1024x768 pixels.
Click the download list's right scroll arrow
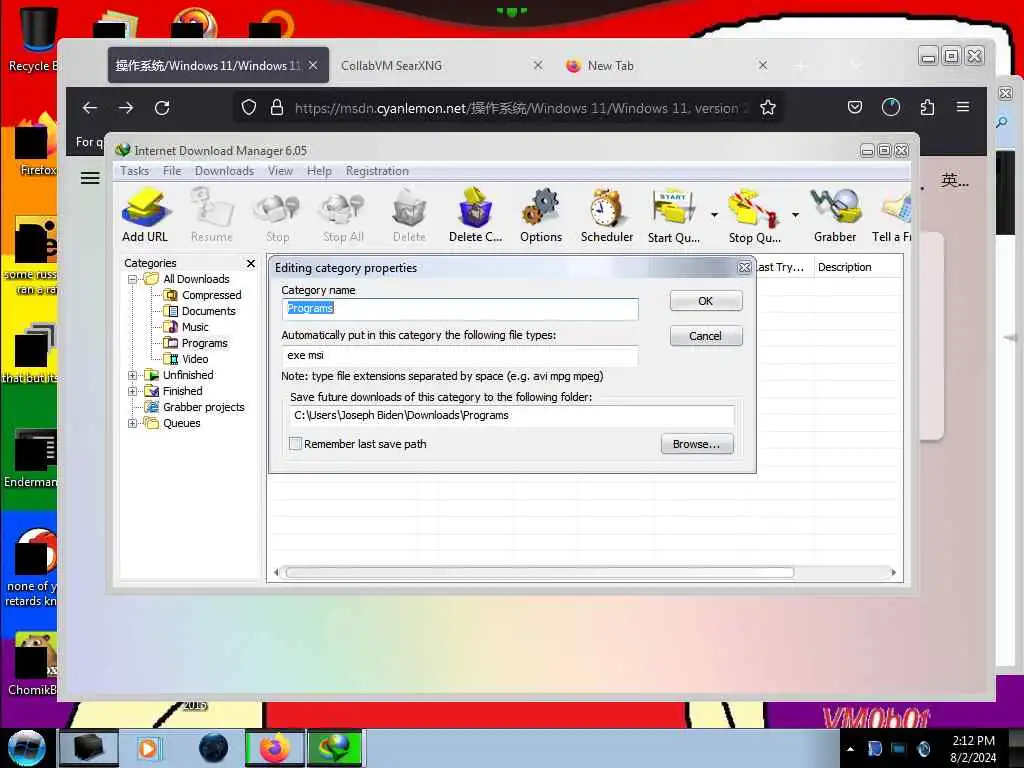pyautogui.click(x=893, y=573)
